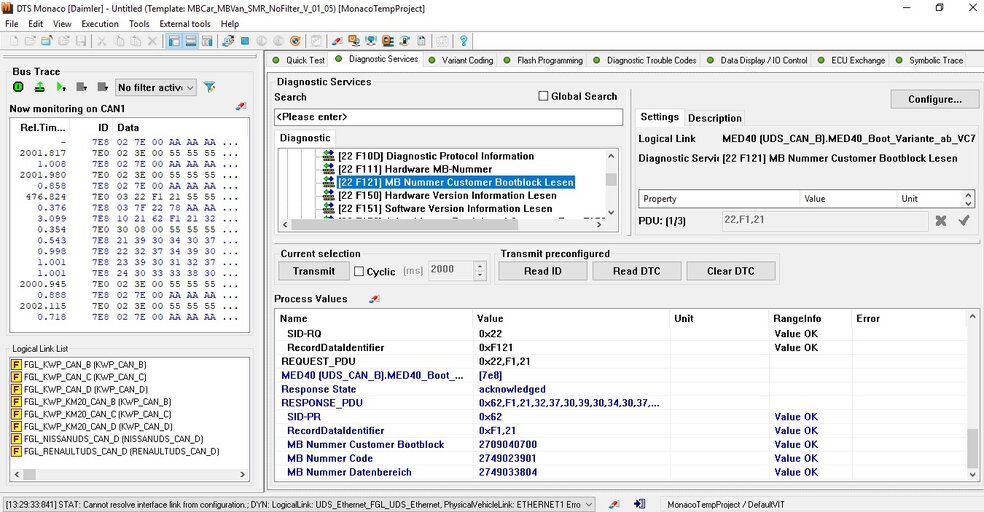Select [22 F10D] Diagnostic Protocol Information
This screenshot has height=512, width=984.
pyautogui.click(x=436, y=156)
